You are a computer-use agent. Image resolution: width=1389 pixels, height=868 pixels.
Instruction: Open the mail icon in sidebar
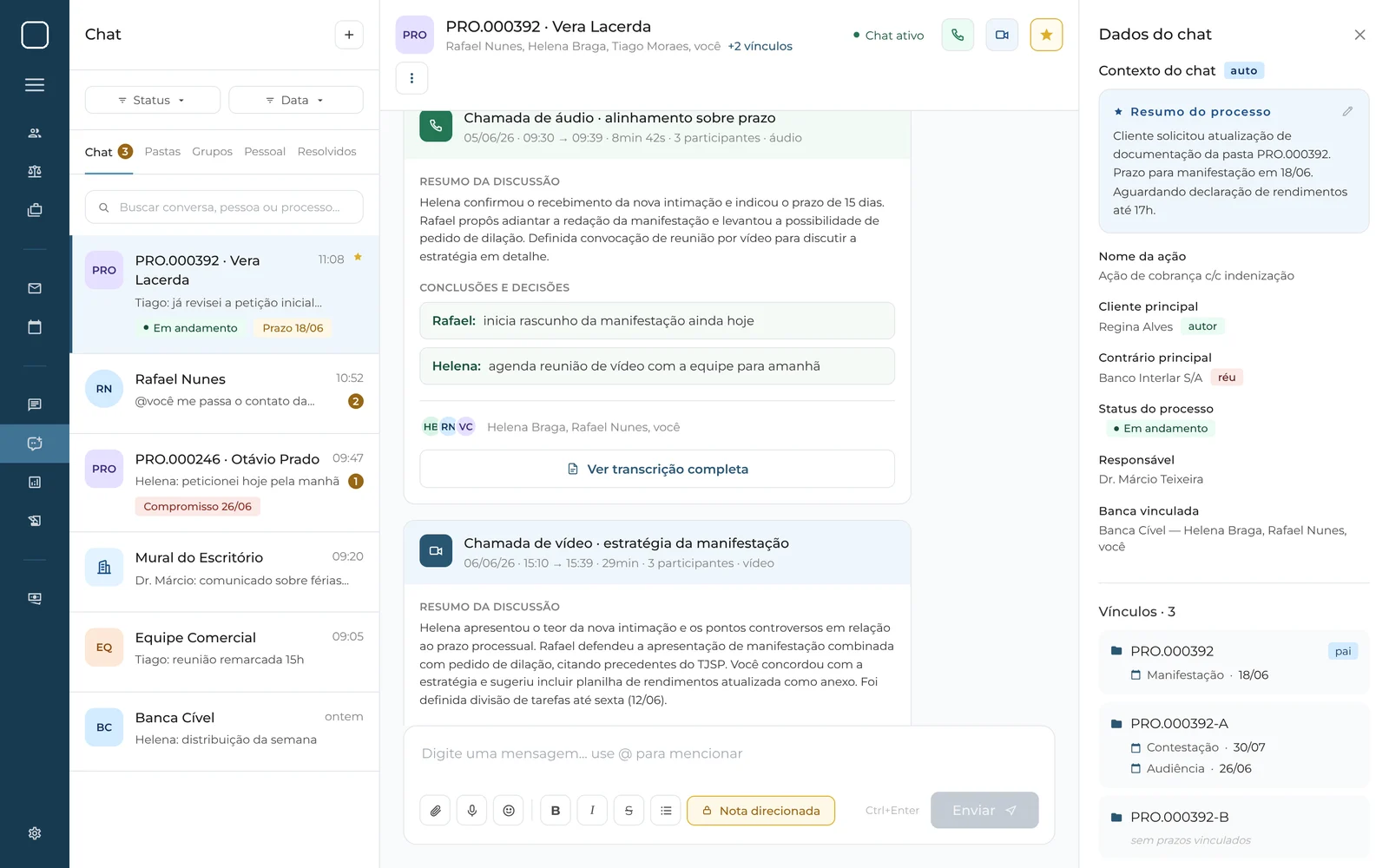tap(35, 288)
